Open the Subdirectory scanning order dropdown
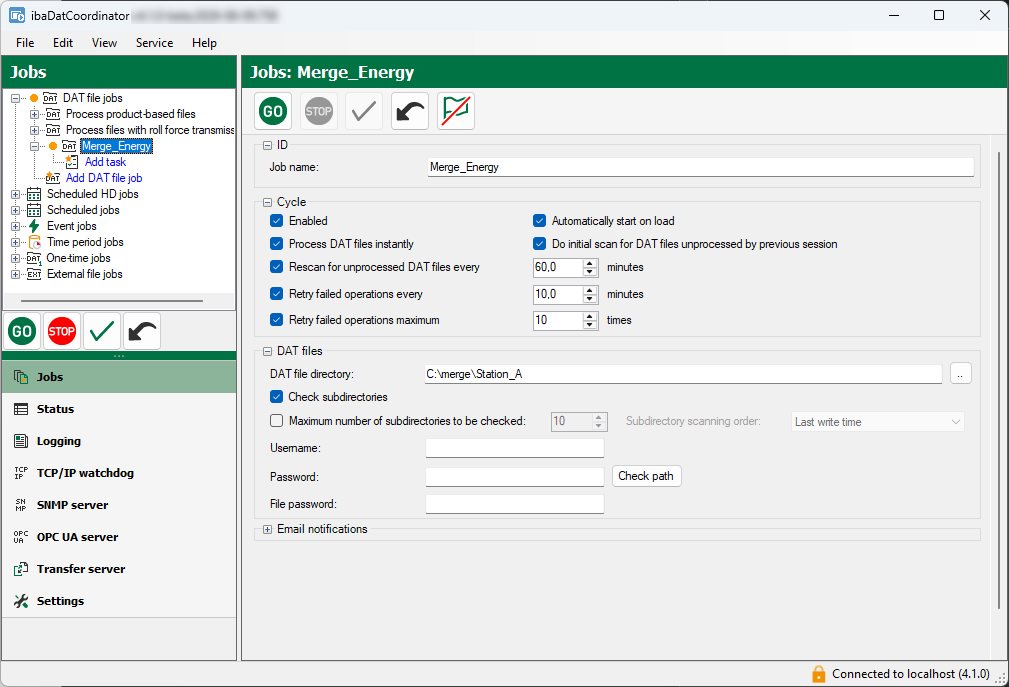 click(878, 422)
